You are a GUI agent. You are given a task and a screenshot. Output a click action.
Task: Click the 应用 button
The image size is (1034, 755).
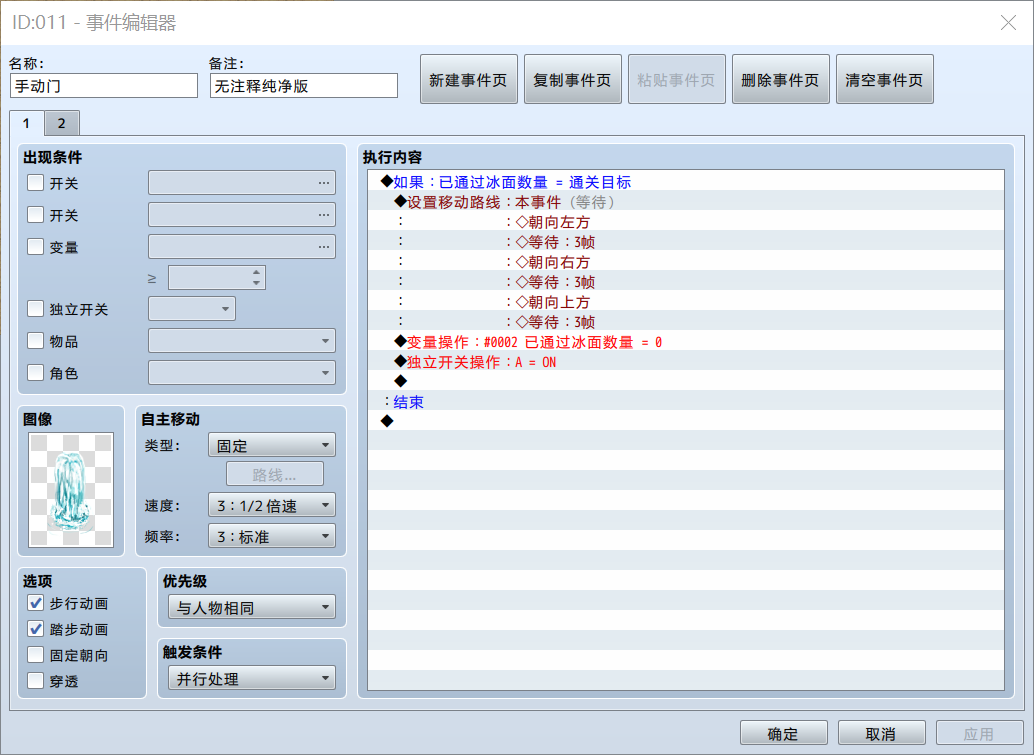[x=979, y=733]
